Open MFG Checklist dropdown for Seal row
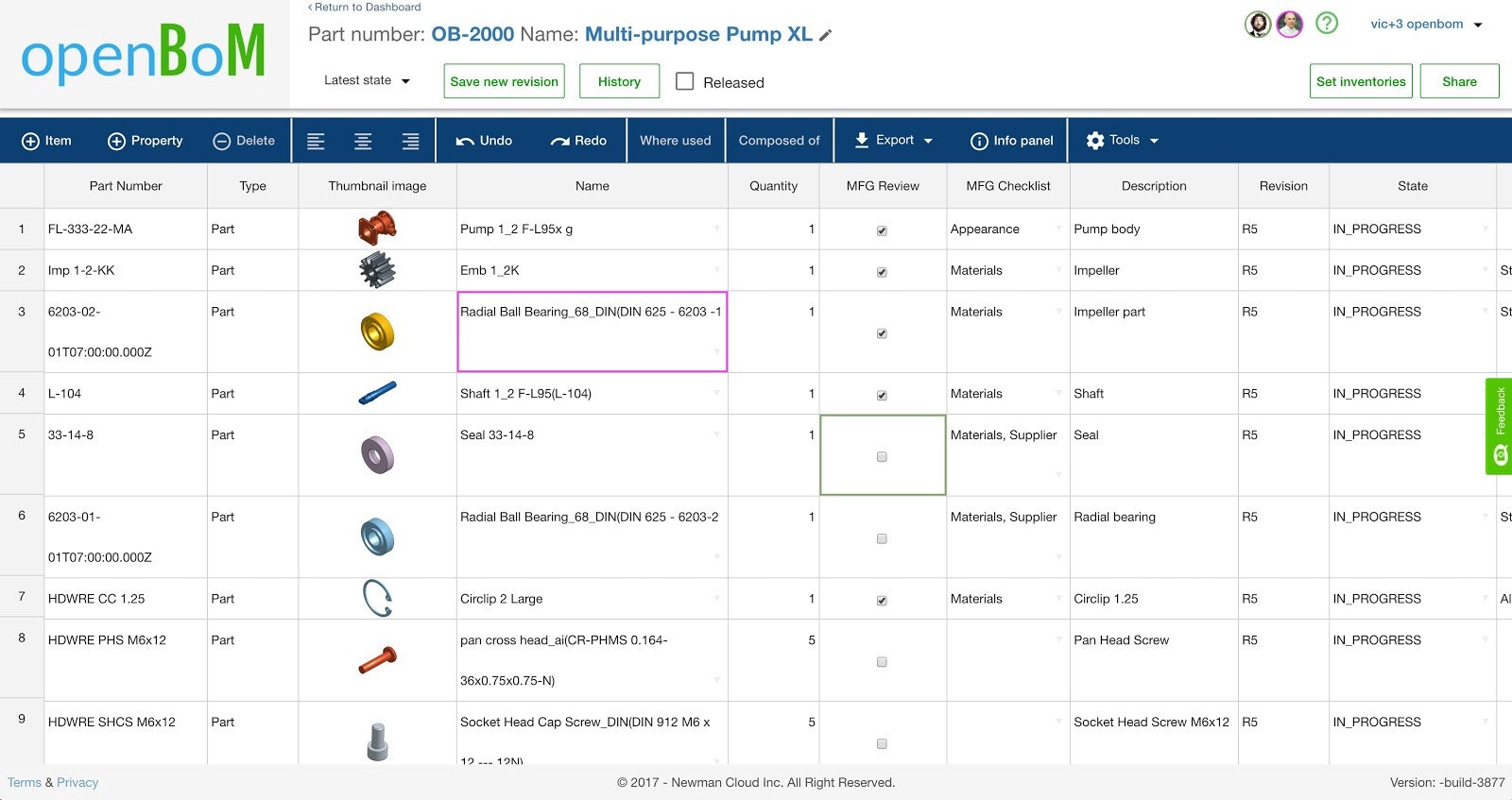 coord(1058,475)
